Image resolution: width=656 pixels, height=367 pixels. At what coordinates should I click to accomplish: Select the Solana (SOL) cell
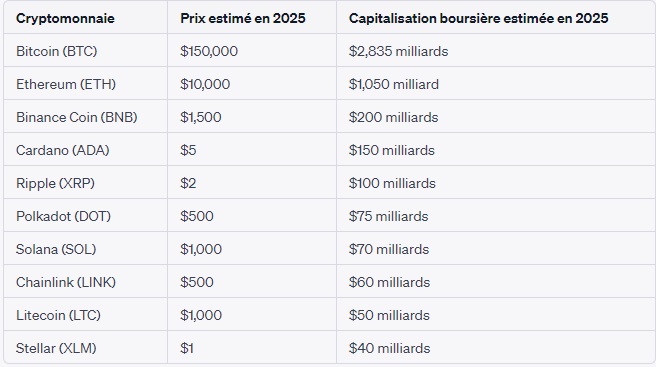pyautogui.click(x=56, y=249)
